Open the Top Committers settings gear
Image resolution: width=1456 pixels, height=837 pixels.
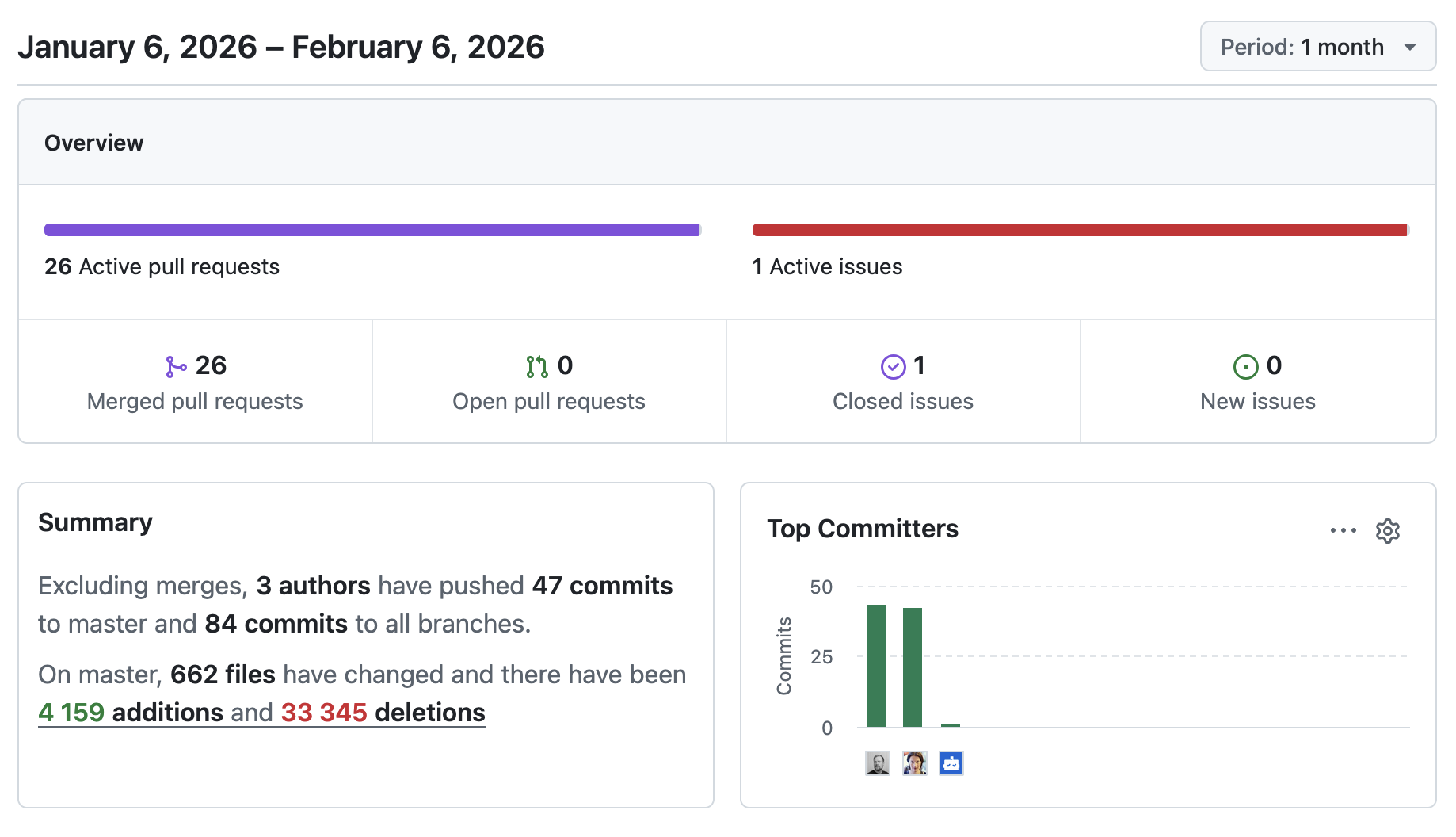1387,530
